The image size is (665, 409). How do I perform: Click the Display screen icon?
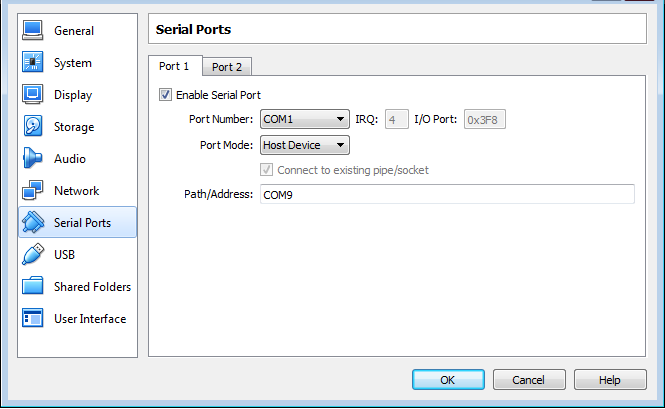click(33, 95)
